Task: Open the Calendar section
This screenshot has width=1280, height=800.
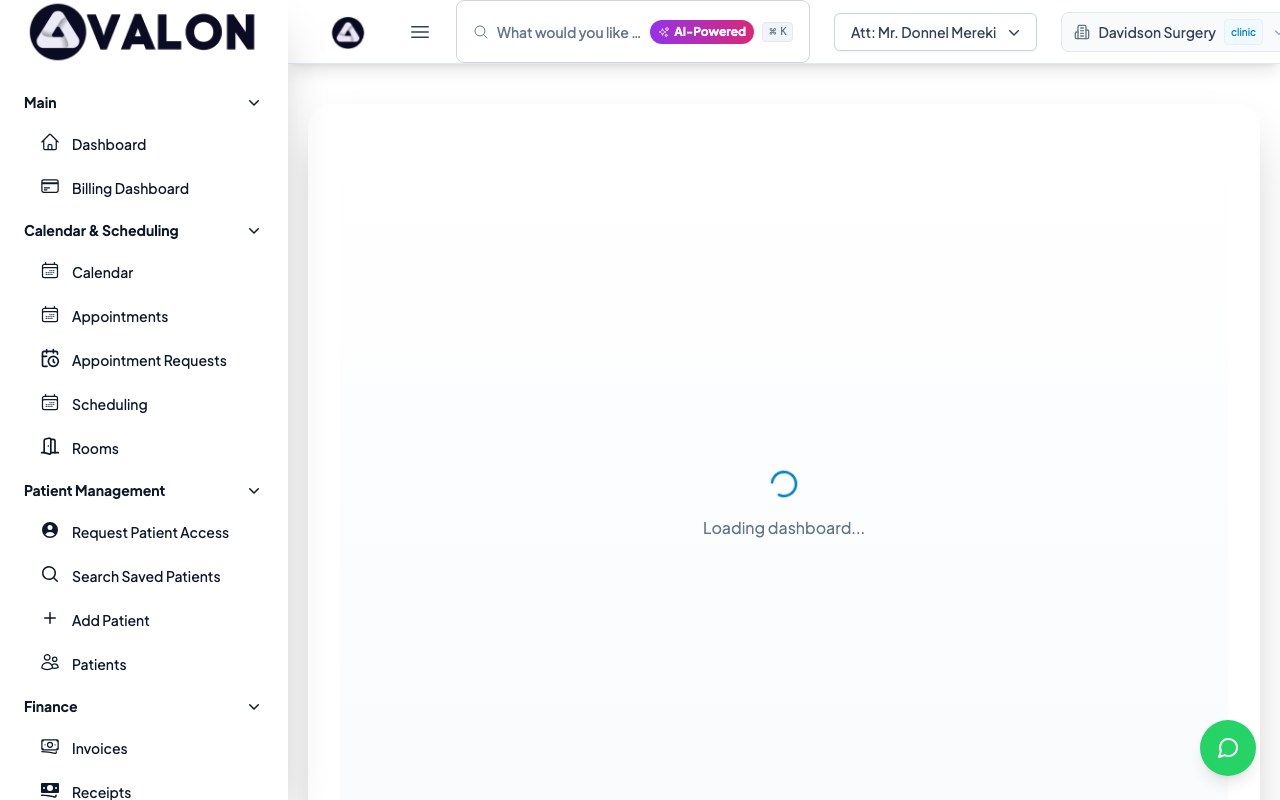Action: click(x=102, y=272)
